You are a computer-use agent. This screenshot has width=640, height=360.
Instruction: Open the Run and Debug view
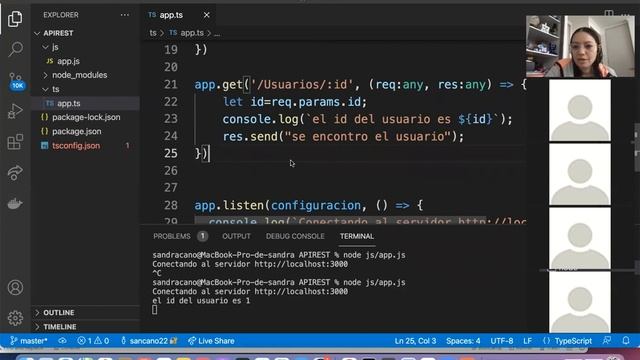coord(15,111)
